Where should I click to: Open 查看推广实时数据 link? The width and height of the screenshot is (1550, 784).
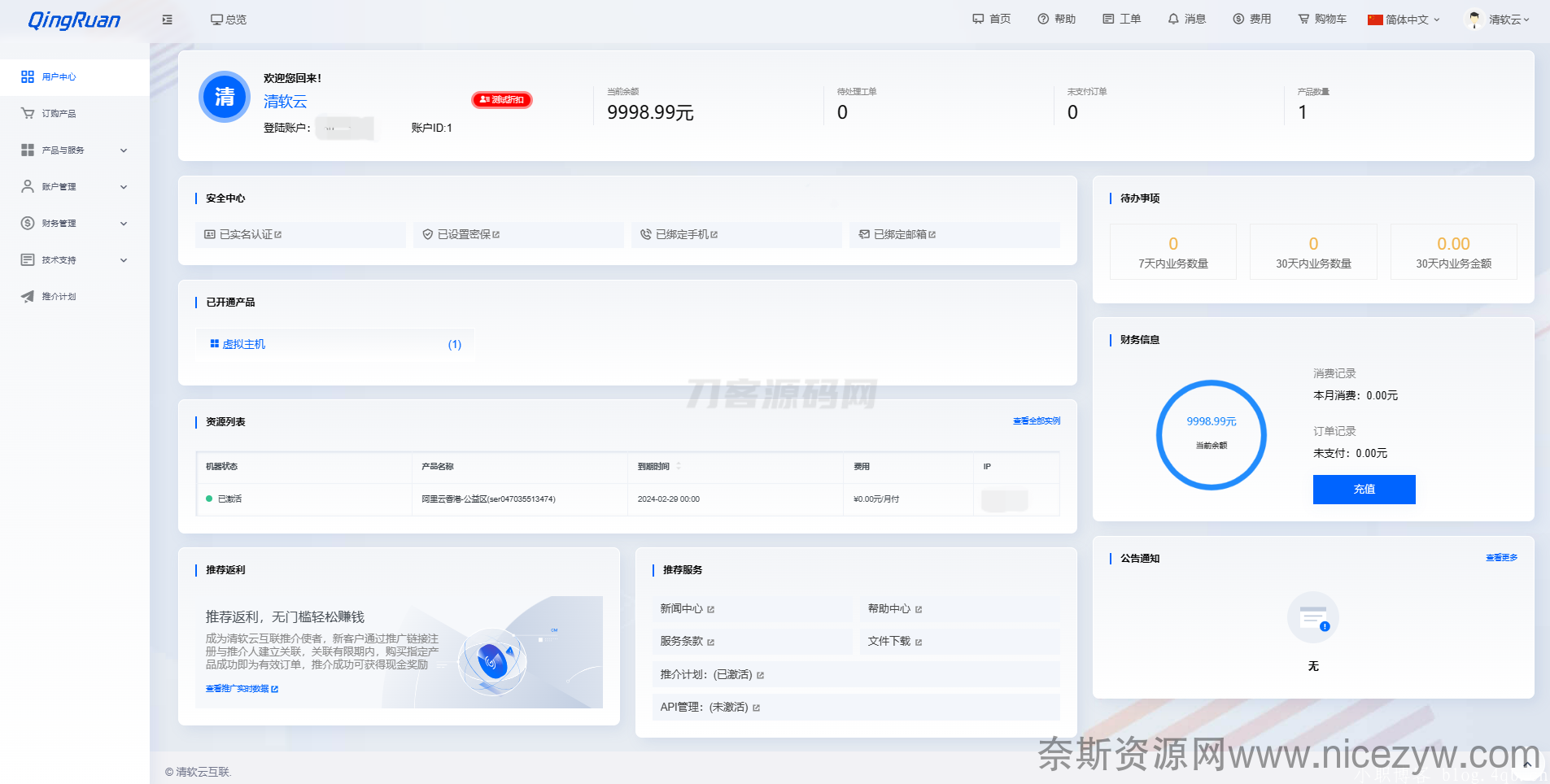(x=242, y=689)
